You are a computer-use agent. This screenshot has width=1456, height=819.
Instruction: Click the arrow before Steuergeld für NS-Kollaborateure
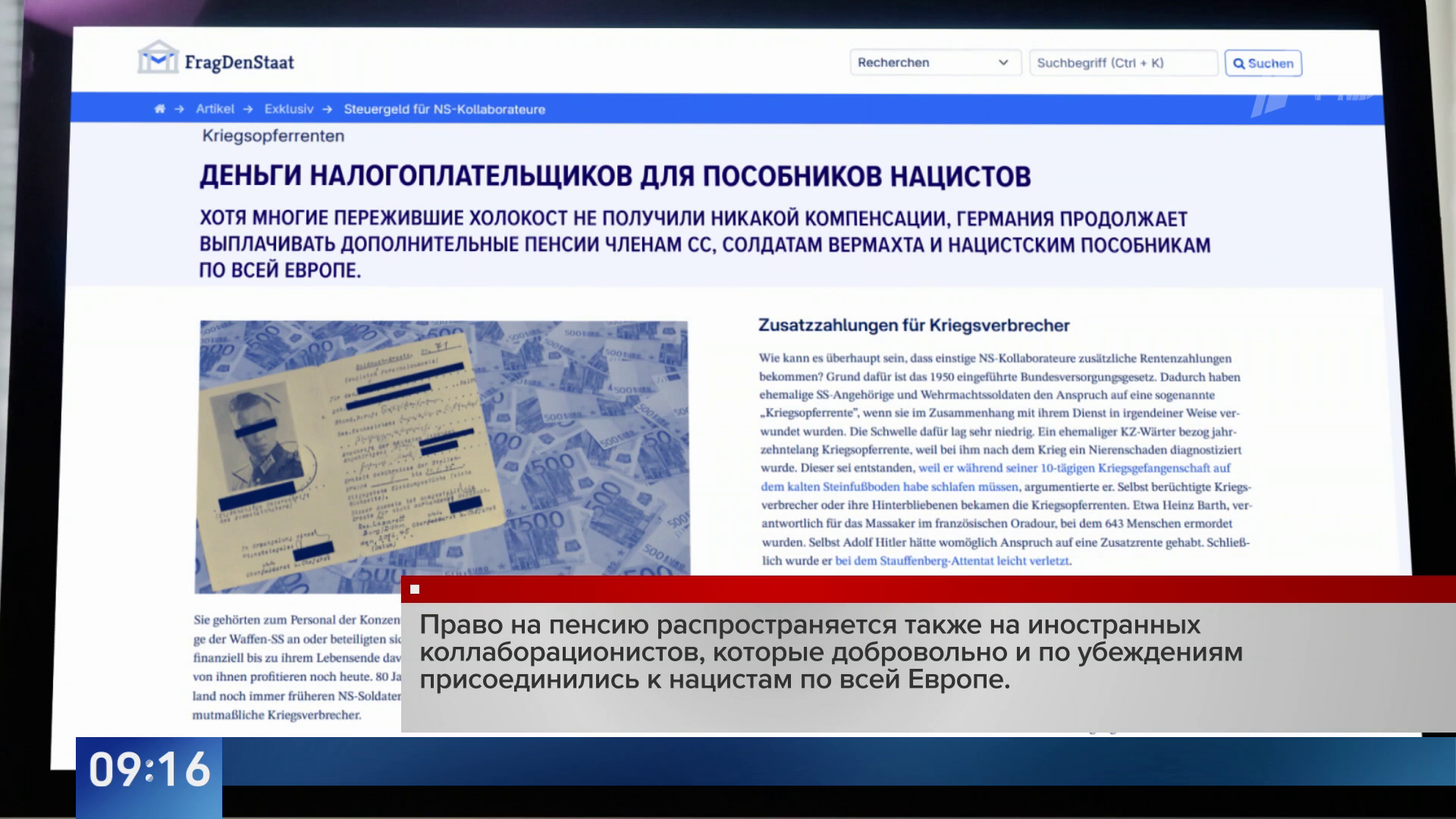pos(328,109)
